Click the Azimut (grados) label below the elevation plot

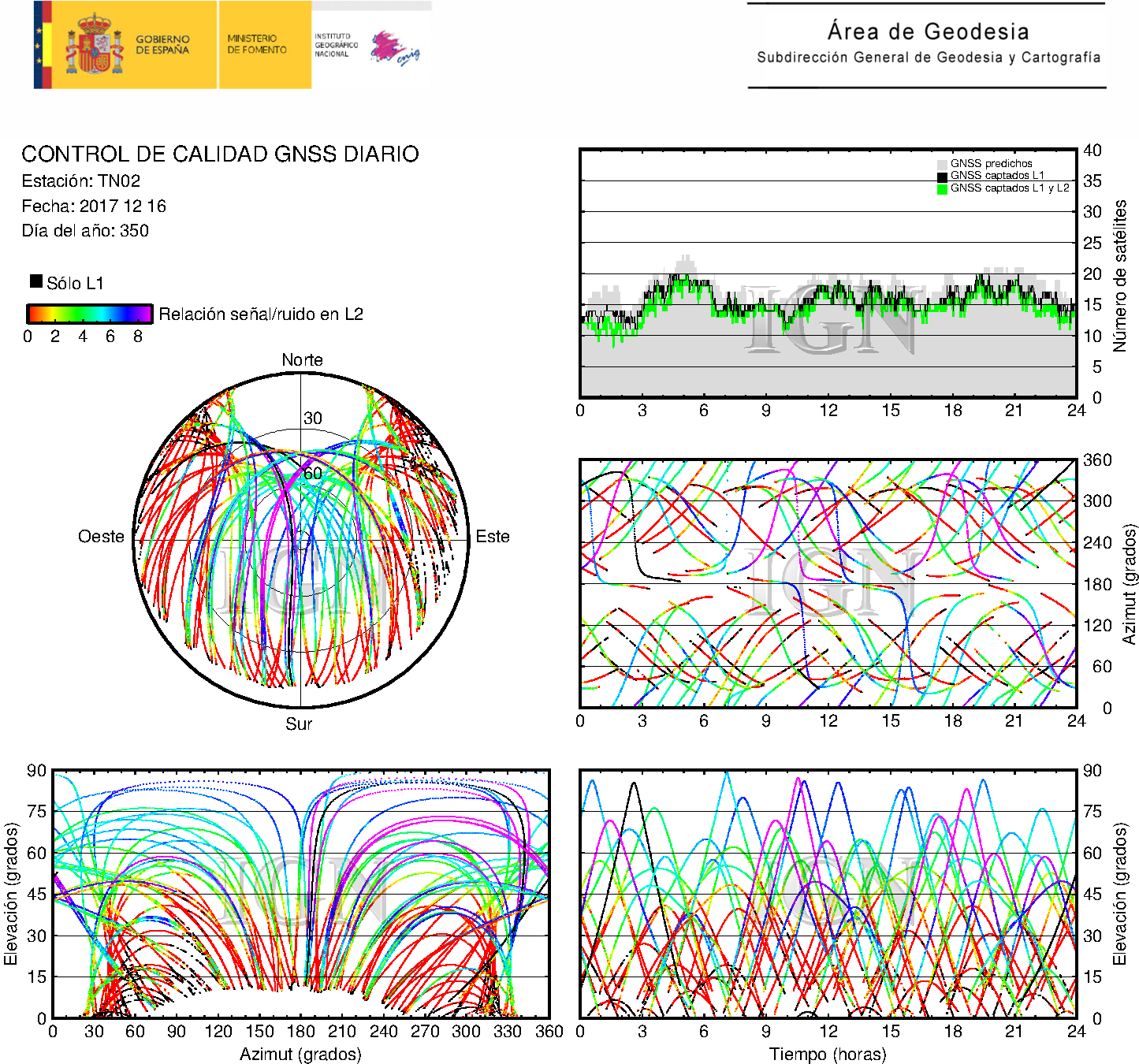coord(300,1054)
